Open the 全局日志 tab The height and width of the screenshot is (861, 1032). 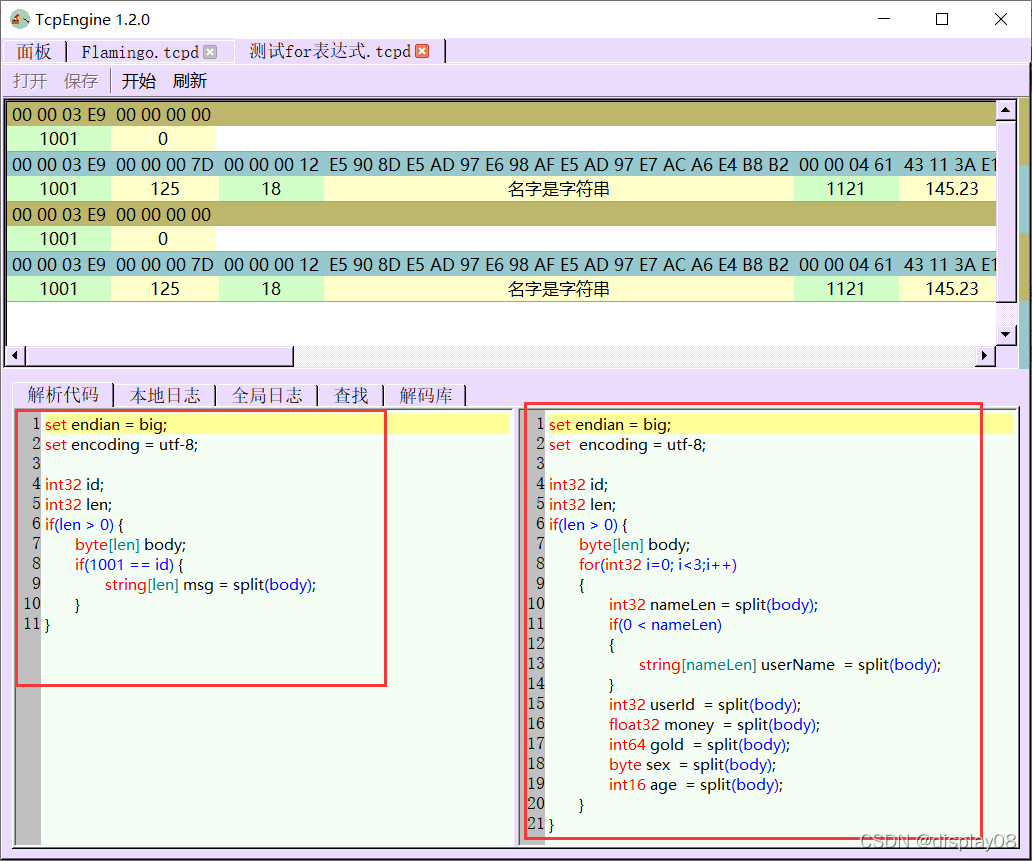(267, 396)
